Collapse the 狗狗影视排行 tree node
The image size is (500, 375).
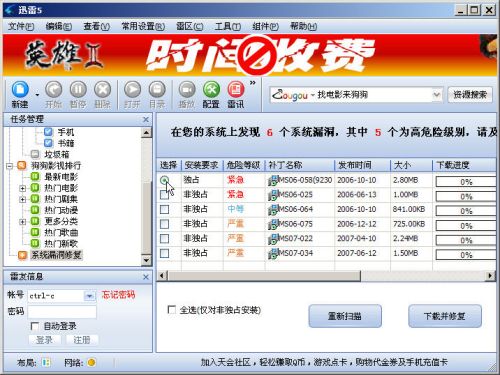click(10, 166)
